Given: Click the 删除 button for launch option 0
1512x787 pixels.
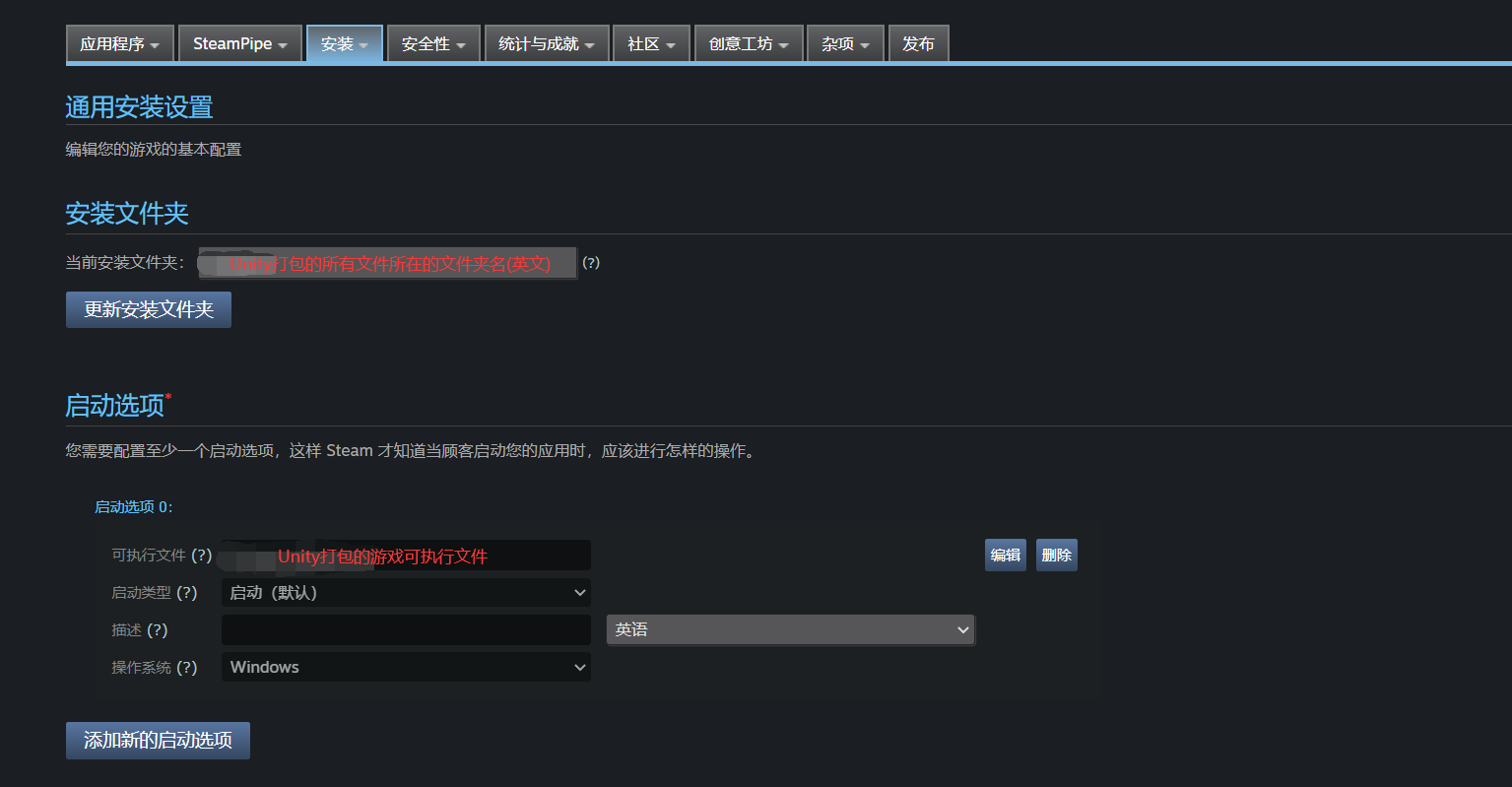Looking at the screenshot, I should click(x=1056, y=555).
